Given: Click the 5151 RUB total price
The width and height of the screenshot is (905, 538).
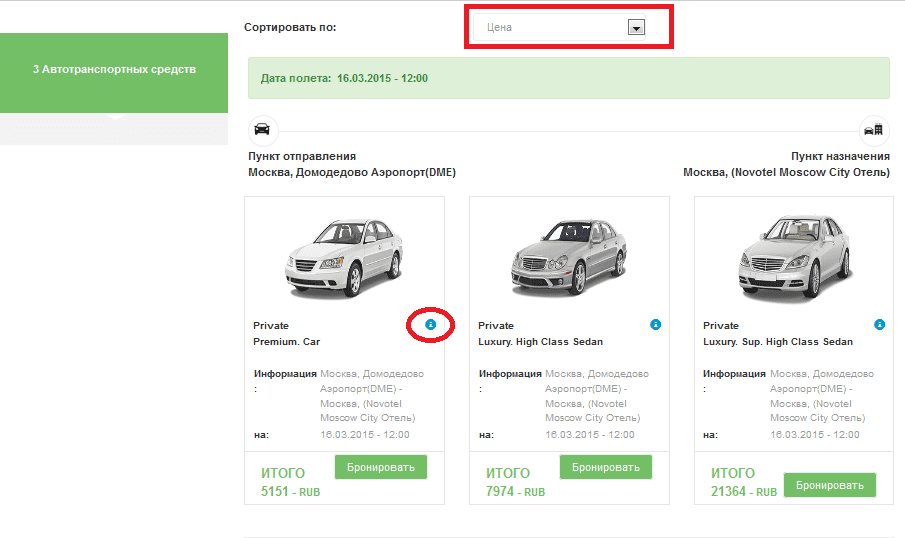Looking at the screenshot, I should point(290,492).
